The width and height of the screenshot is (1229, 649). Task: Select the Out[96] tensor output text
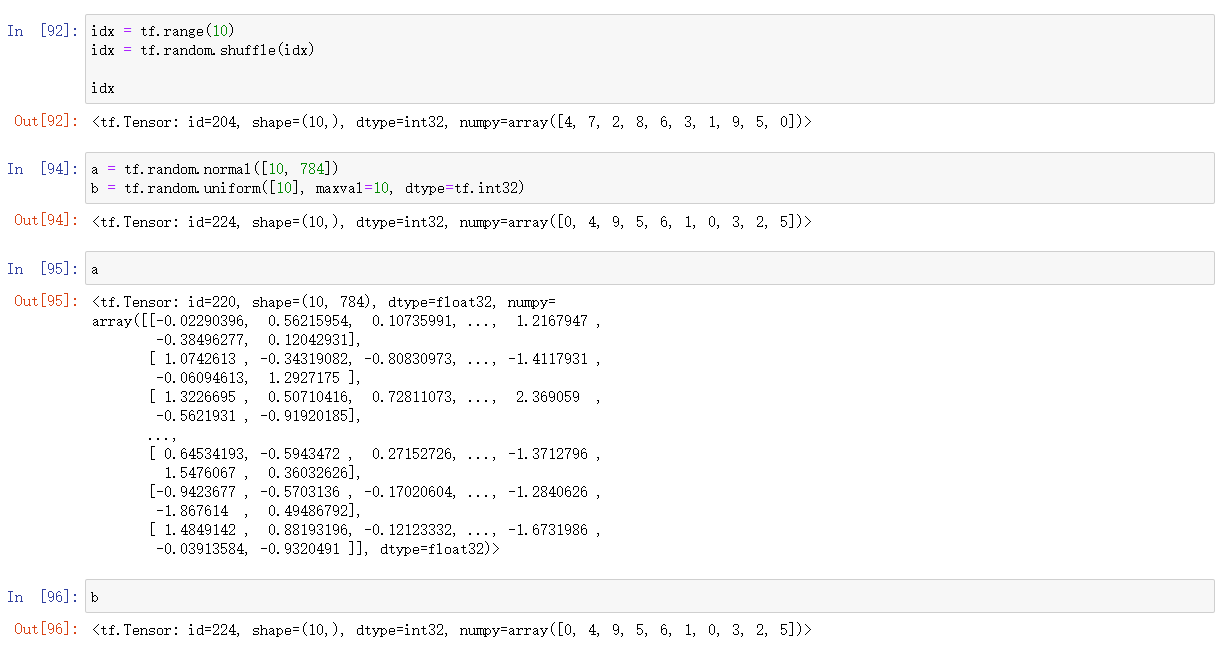pos(451,630)
